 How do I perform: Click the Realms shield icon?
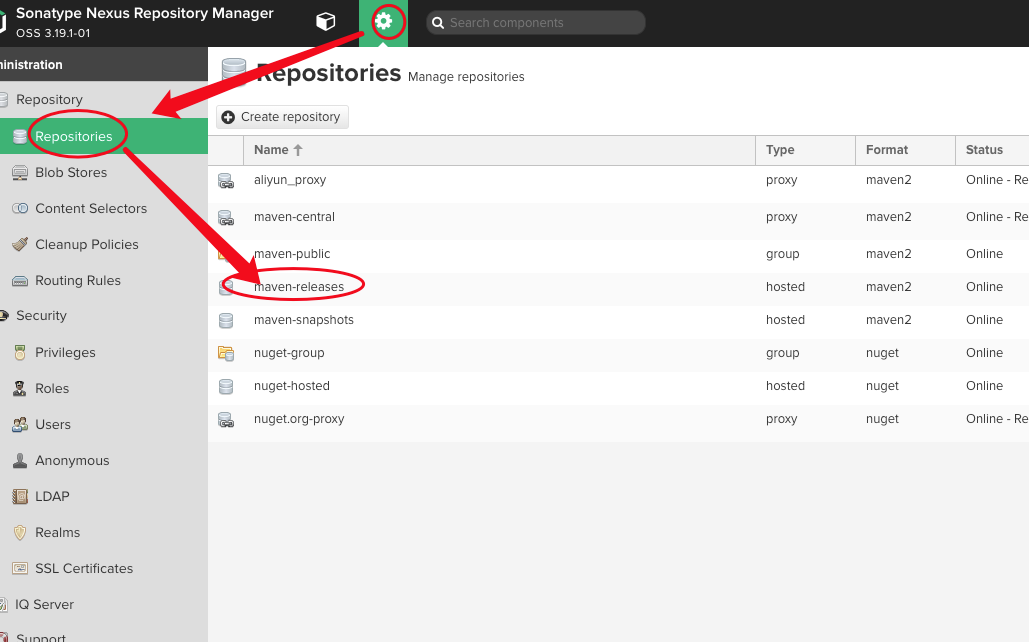click(x=20, y=532)
